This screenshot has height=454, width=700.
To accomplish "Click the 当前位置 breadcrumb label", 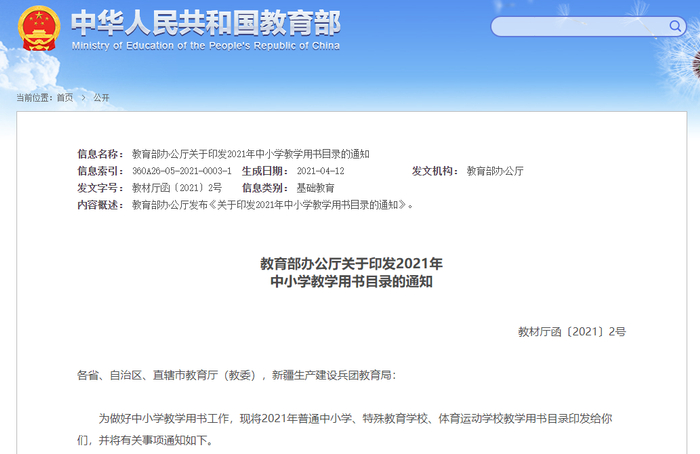I will point(35,97).
